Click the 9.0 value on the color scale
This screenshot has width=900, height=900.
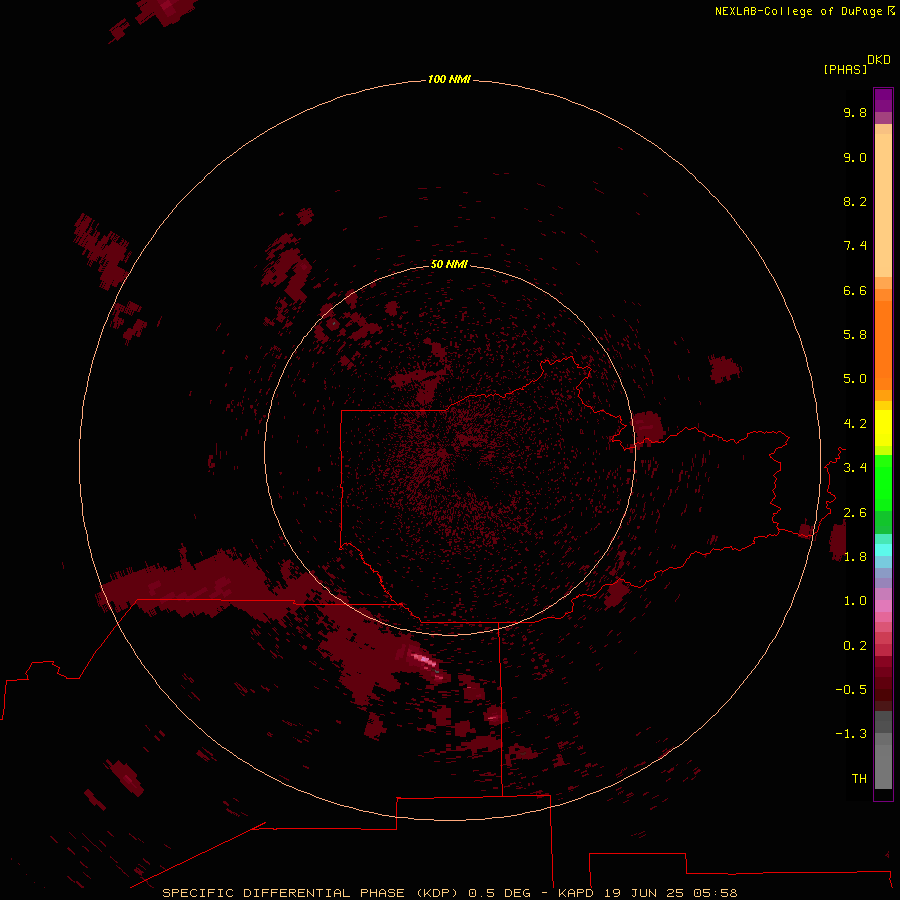pos(855,157)
